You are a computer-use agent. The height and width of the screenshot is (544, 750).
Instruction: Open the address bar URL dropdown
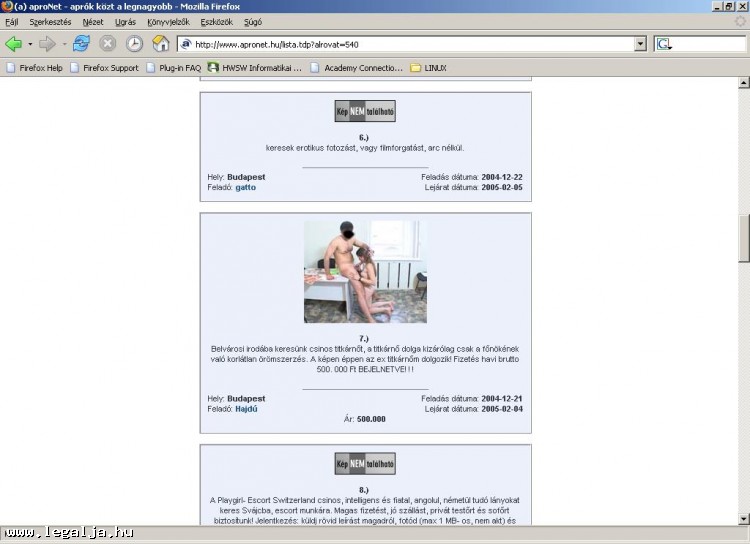pyautogui.click(x=640, y=44)
